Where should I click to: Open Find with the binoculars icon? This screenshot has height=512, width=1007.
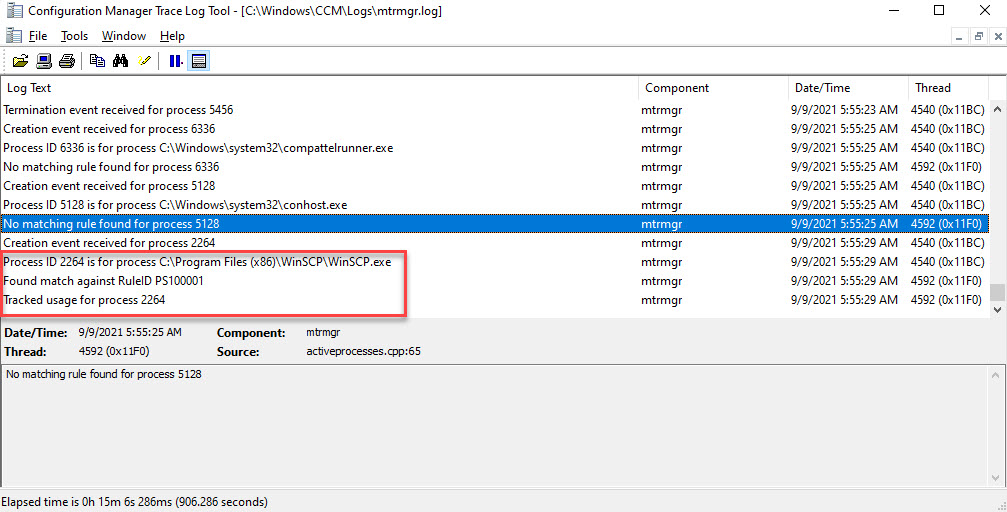click(120, 61)
